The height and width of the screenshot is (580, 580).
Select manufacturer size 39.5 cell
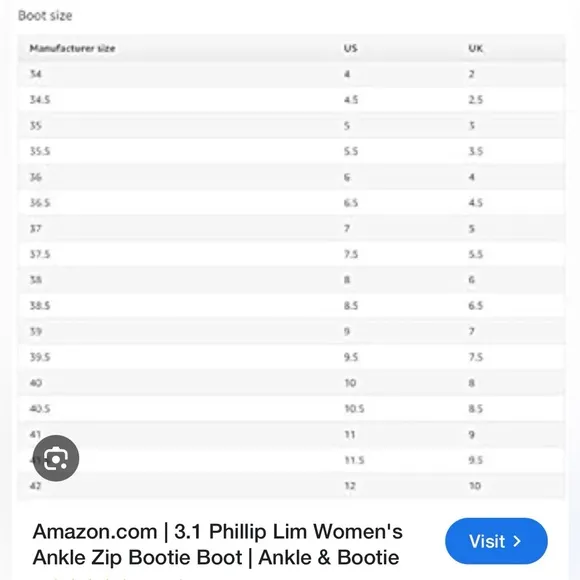pyautogui.click(x=40, y=357)
